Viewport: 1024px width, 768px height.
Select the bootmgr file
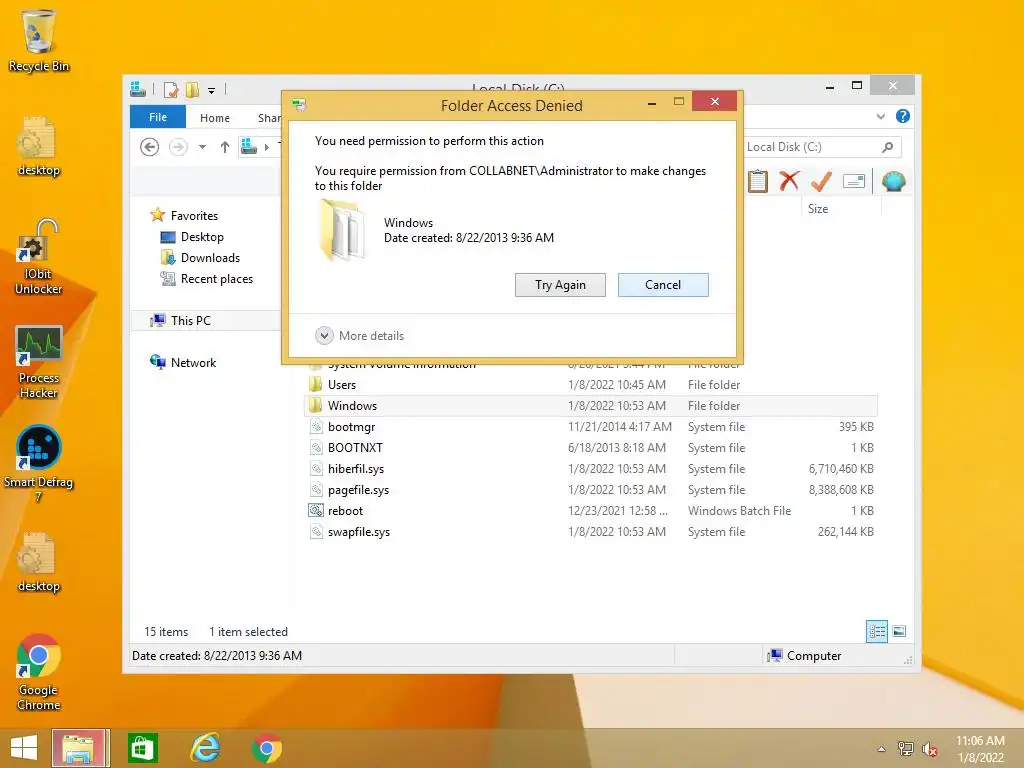point(591,426)
